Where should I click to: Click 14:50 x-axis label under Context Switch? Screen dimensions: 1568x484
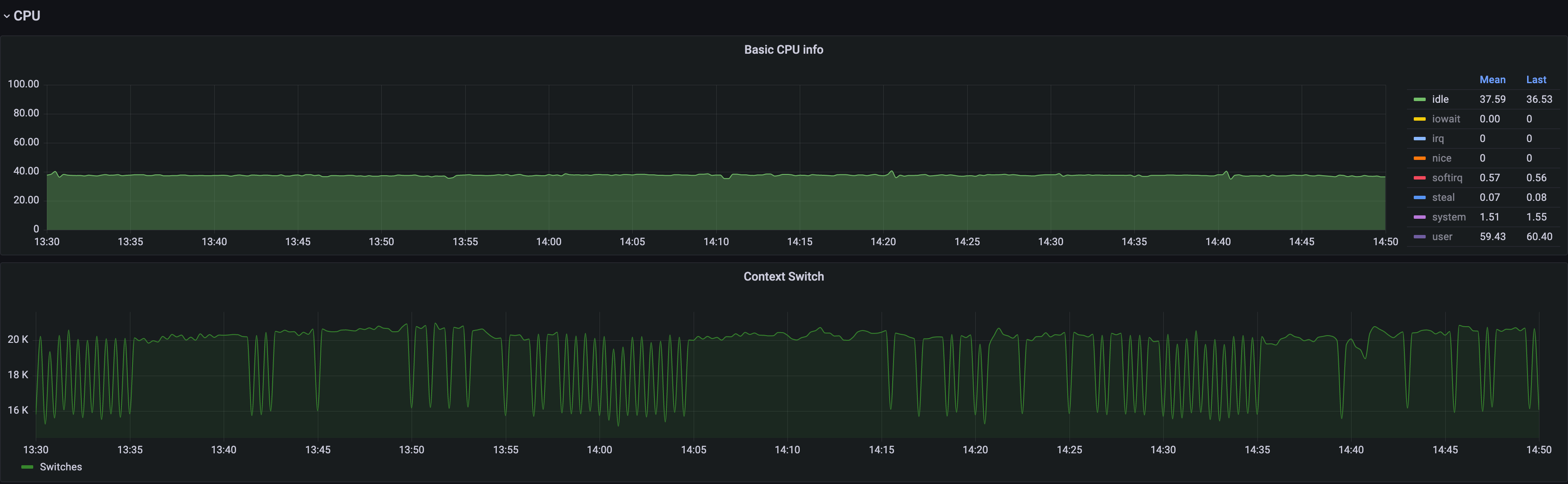pos(1539,450)
